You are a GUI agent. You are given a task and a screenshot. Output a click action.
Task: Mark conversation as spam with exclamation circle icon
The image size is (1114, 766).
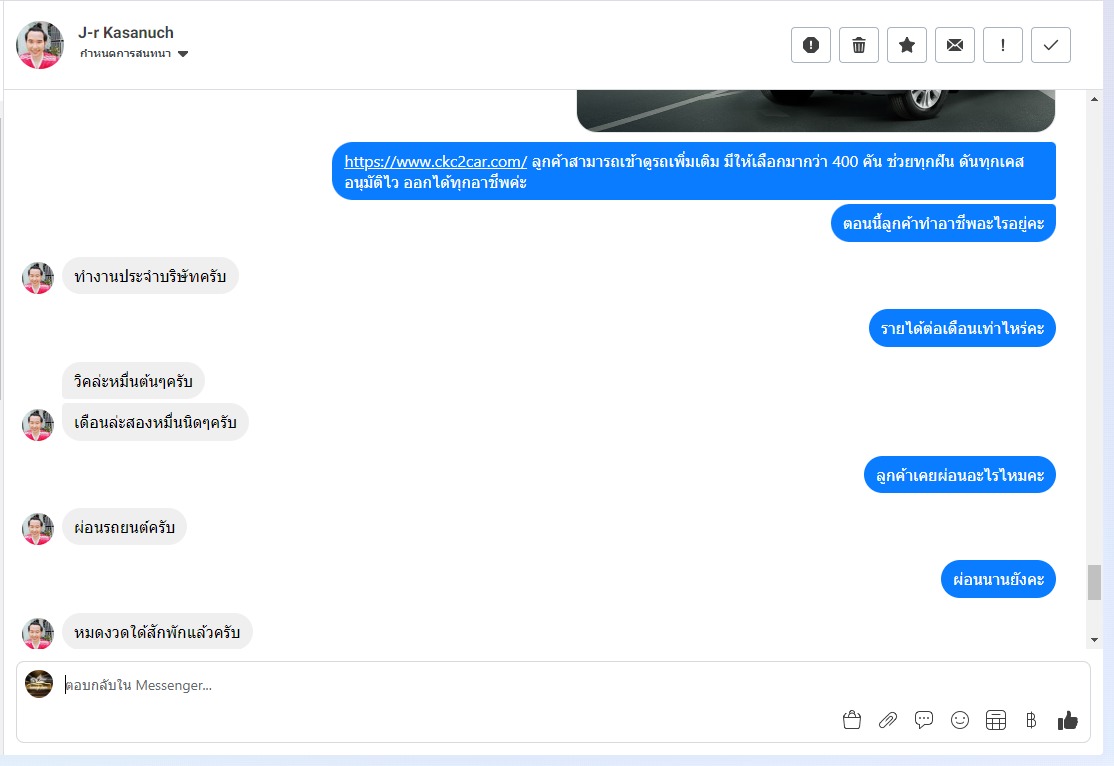[x=811, y=45]
